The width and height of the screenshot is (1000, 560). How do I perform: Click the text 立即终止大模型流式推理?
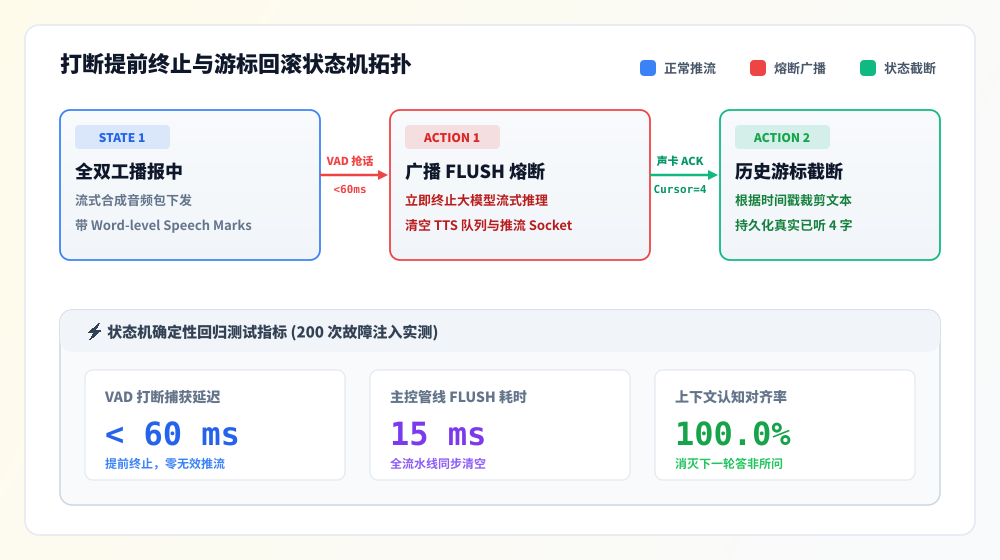(x=476, y=200)
